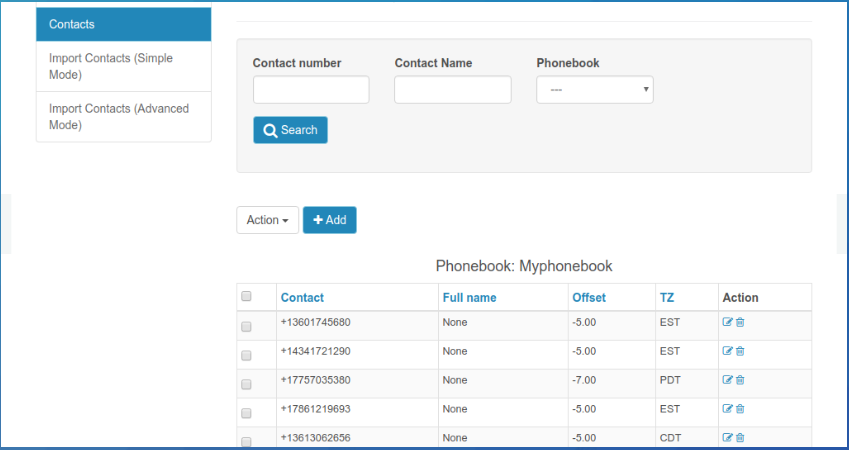
Task: Delete contact +13601745680 with trash icon
Action: [x=740, y=322]
